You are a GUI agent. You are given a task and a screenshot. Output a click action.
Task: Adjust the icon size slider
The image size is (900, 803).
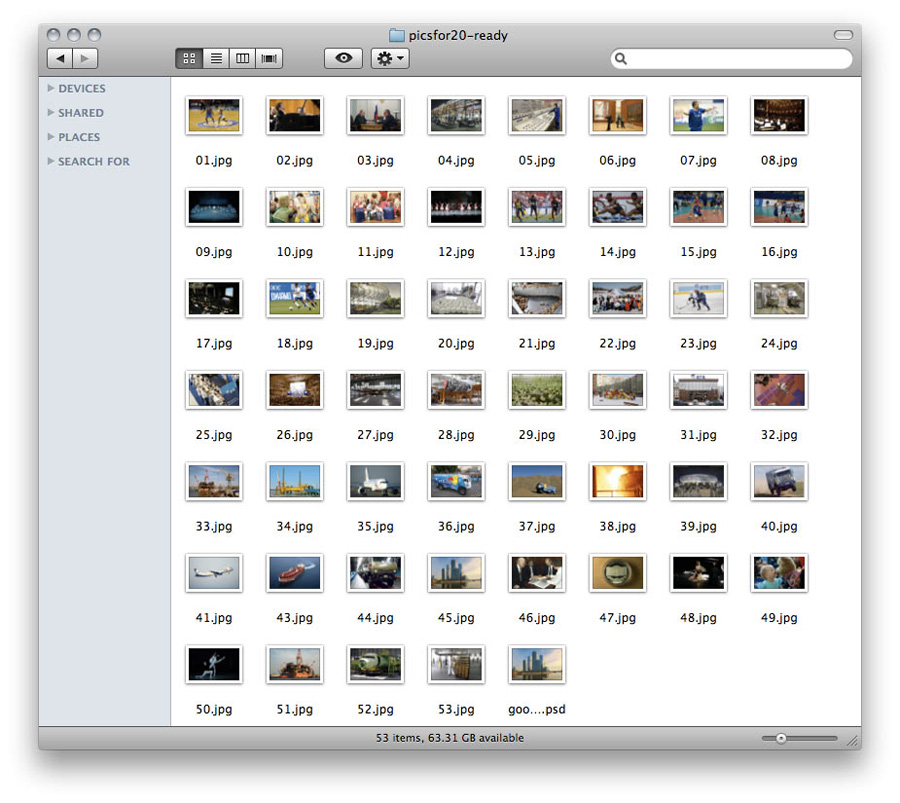click(781, 739)
